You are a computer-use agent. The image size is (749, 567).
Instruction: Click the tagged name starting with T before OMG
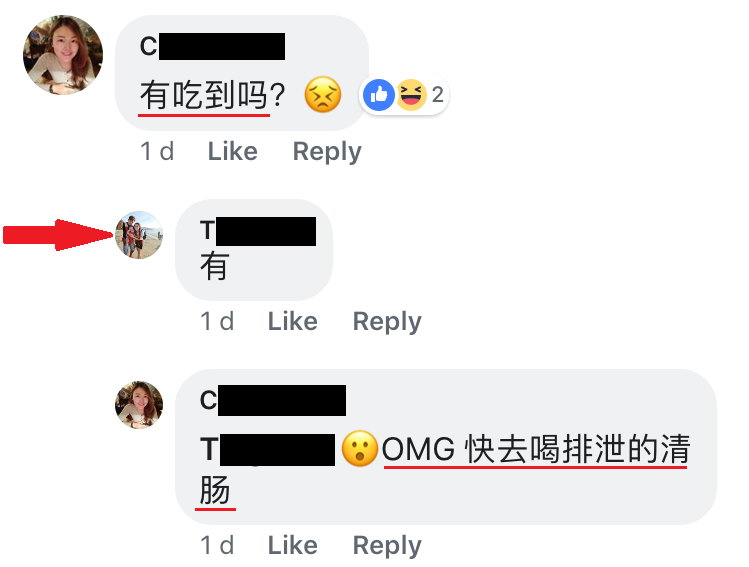click(268, 449)
